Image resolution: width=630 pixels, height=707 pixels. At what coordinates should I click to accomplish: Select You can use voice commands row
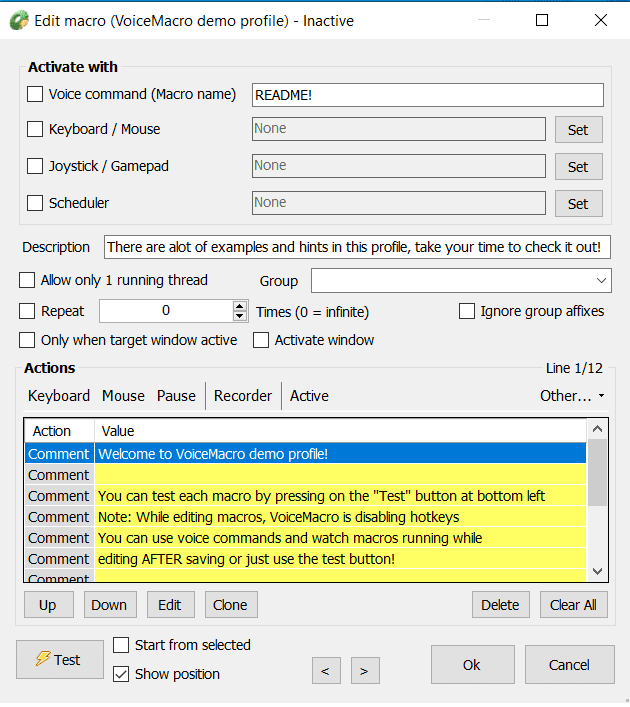tap(305, 538)
